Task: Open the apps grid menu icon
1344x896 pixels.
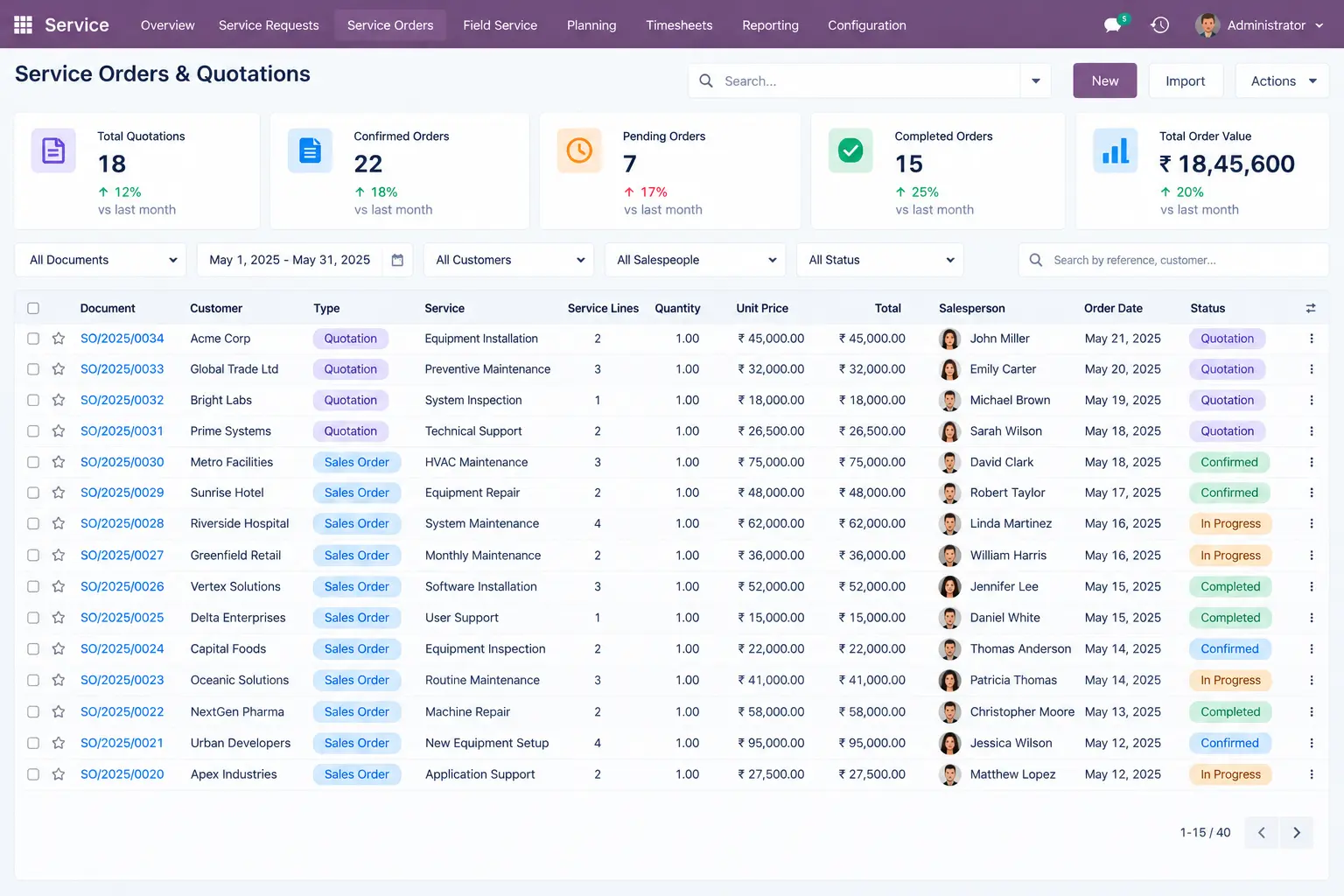Action: coord(24,24)
